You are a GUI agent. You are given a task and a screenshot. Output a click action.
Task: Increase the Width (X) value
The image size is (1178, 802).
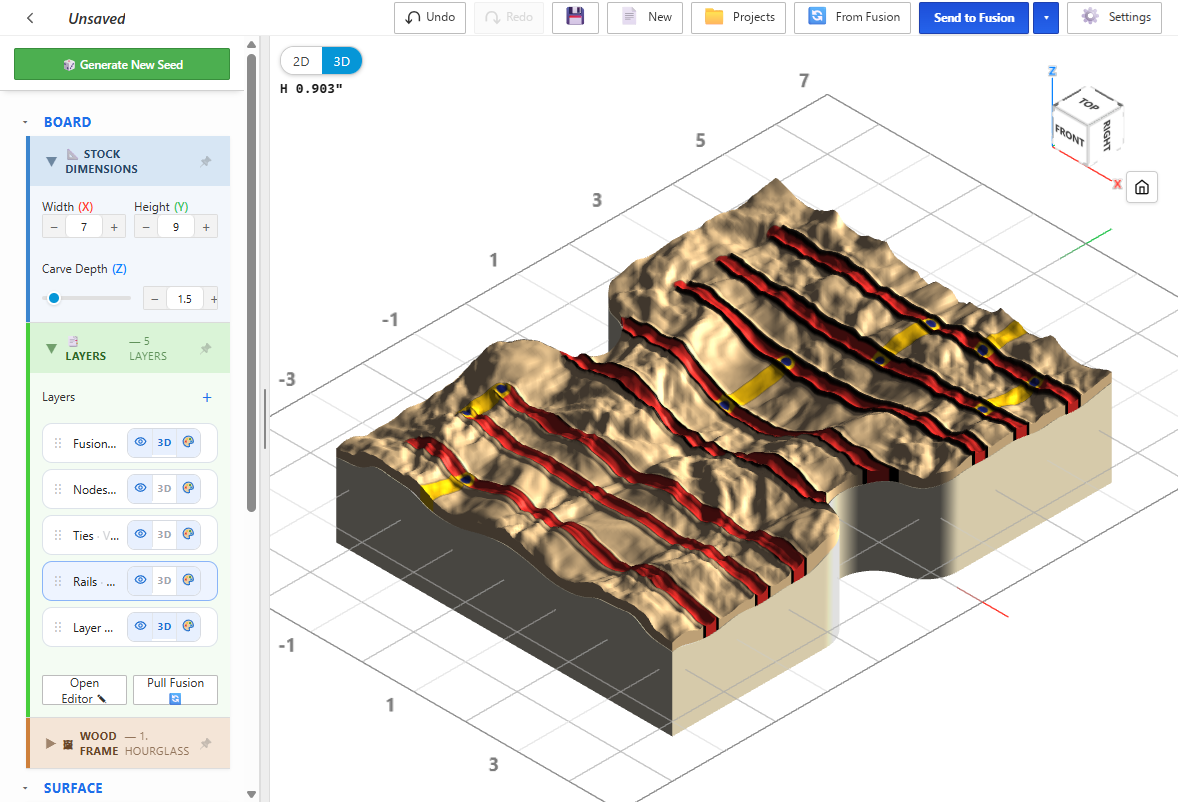click(114, 227)
